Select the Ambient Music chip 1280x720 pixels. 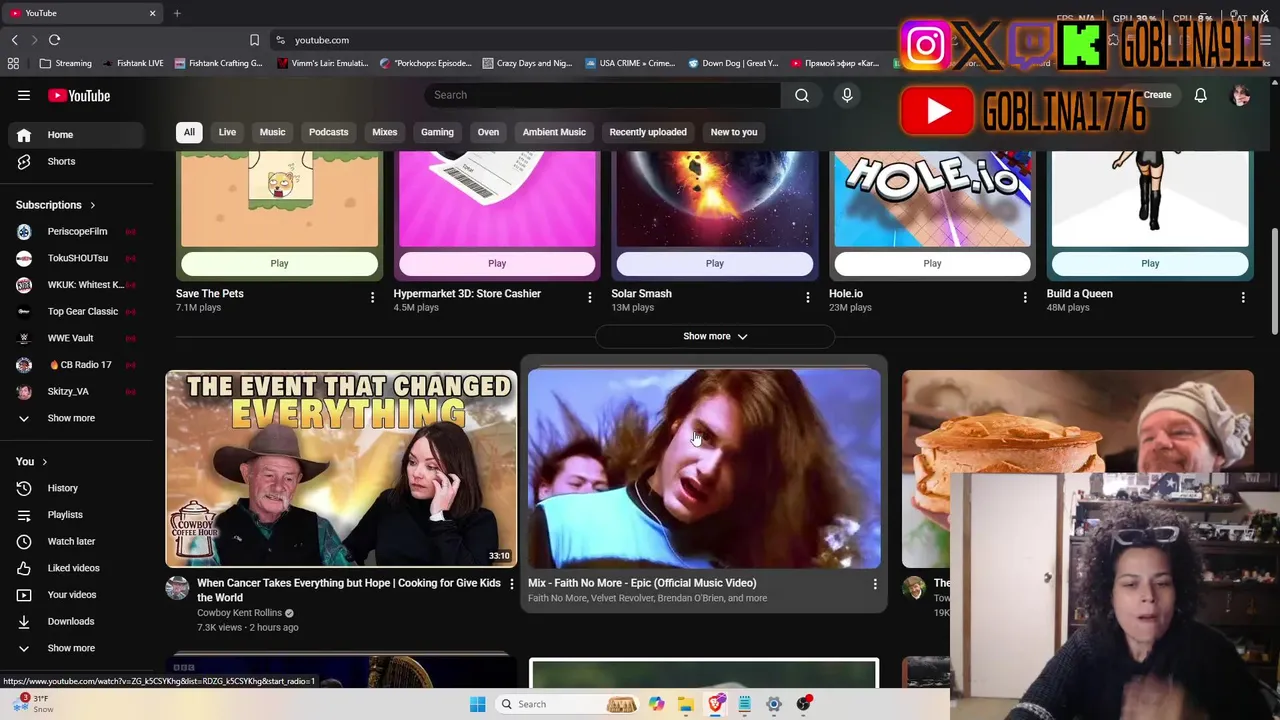554,132
